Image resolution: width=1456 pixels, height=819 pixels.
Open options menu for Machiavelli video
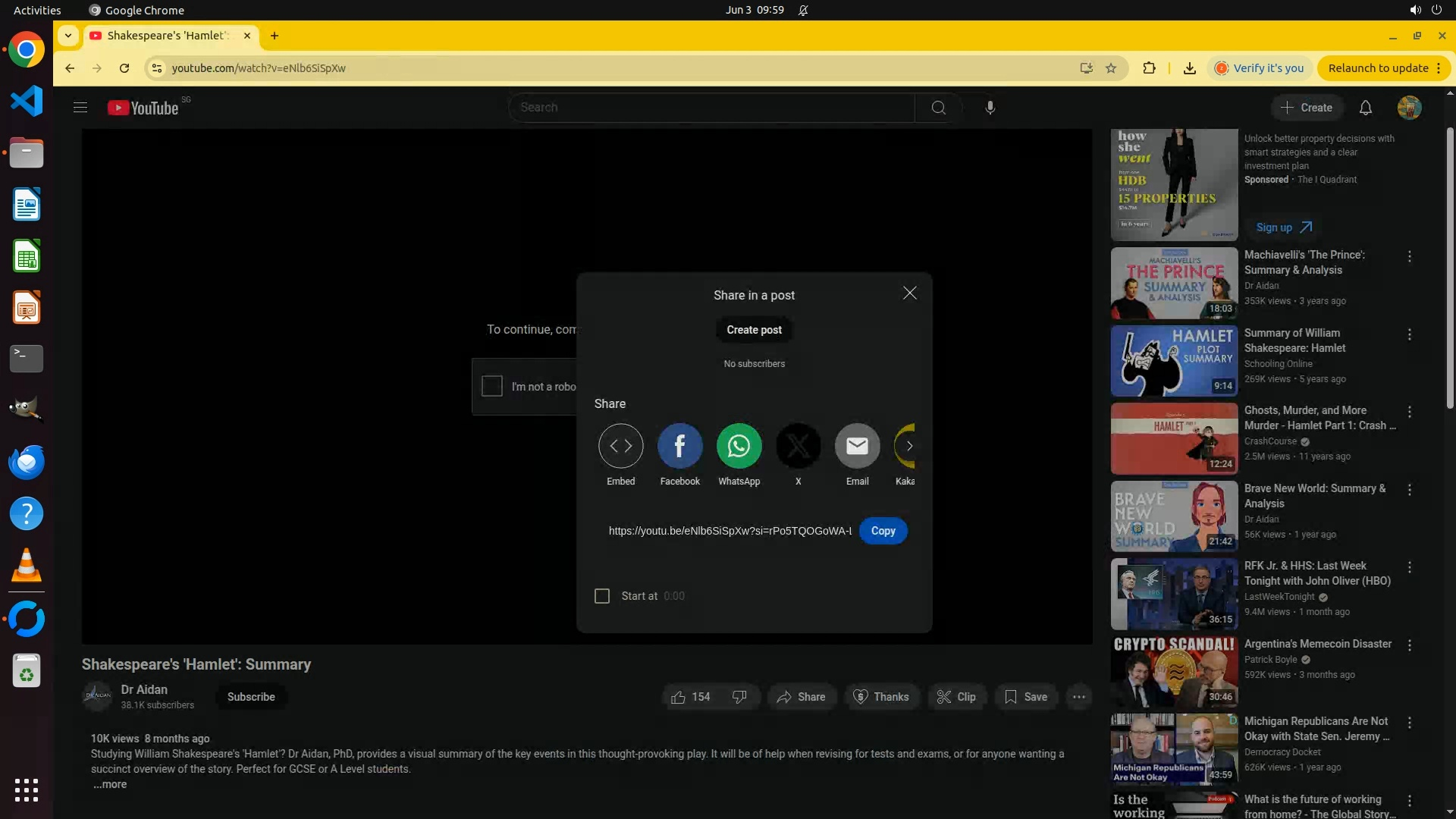(x=1409, y=257)
